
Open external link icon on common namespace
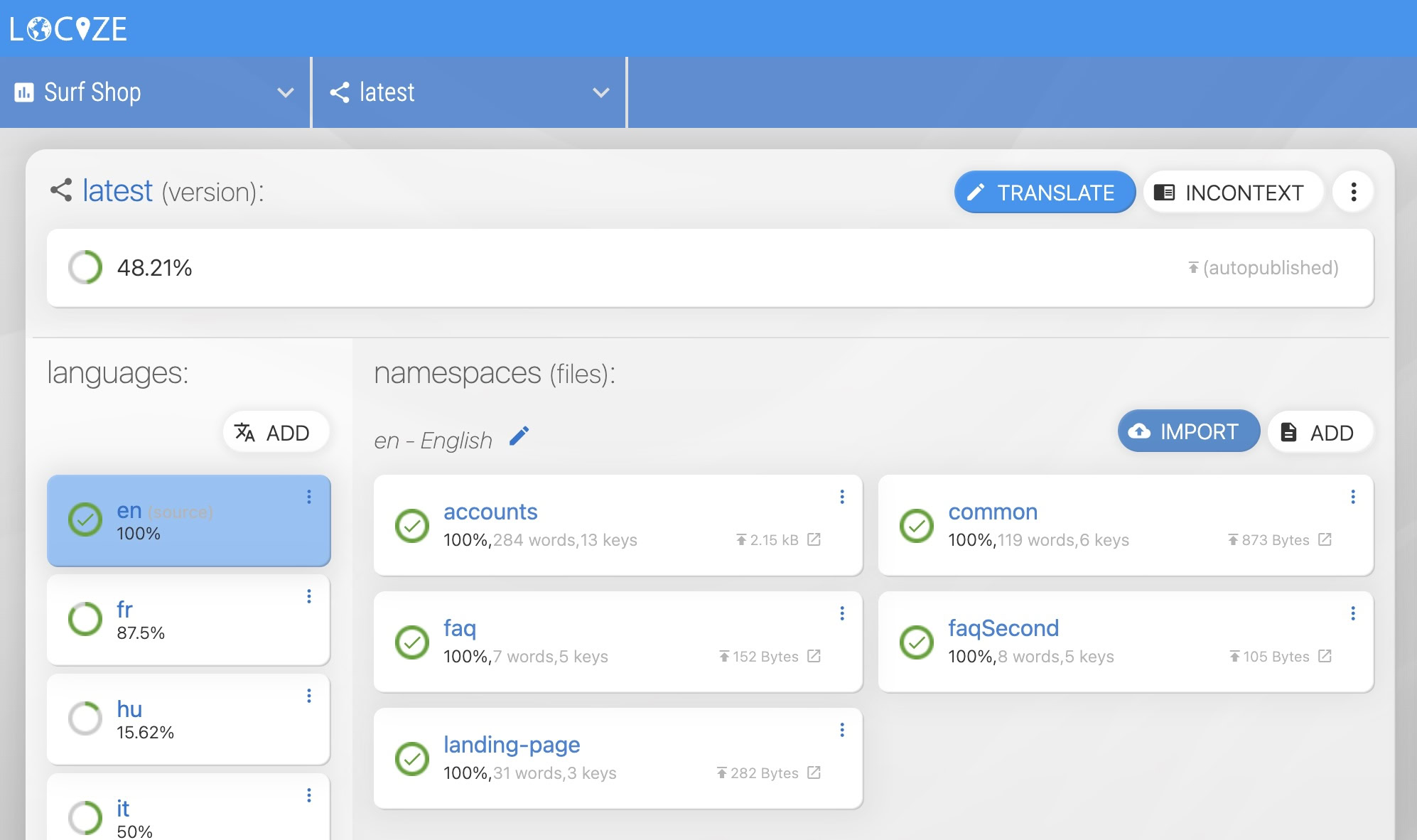coord(1325,540)
